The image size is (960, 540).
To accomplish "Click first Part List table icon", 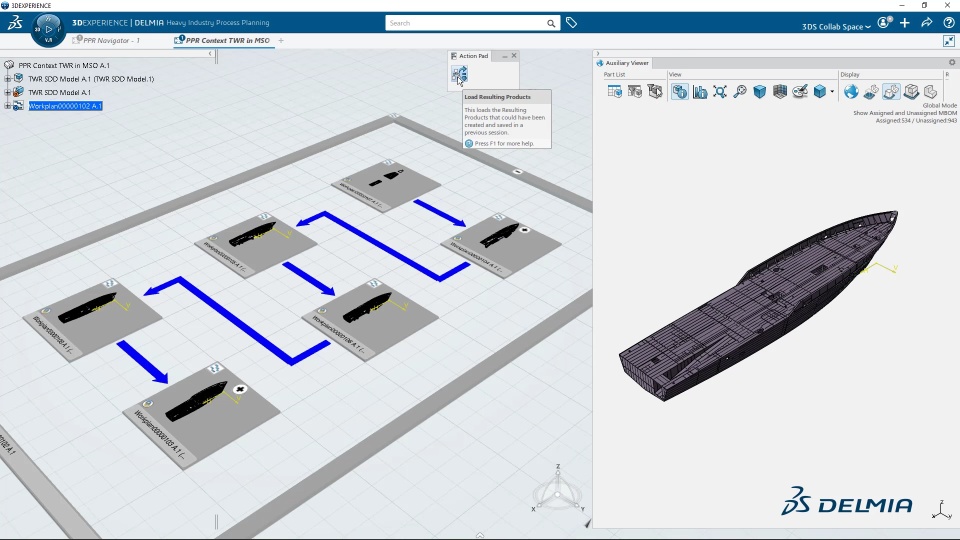I will 615,91.
